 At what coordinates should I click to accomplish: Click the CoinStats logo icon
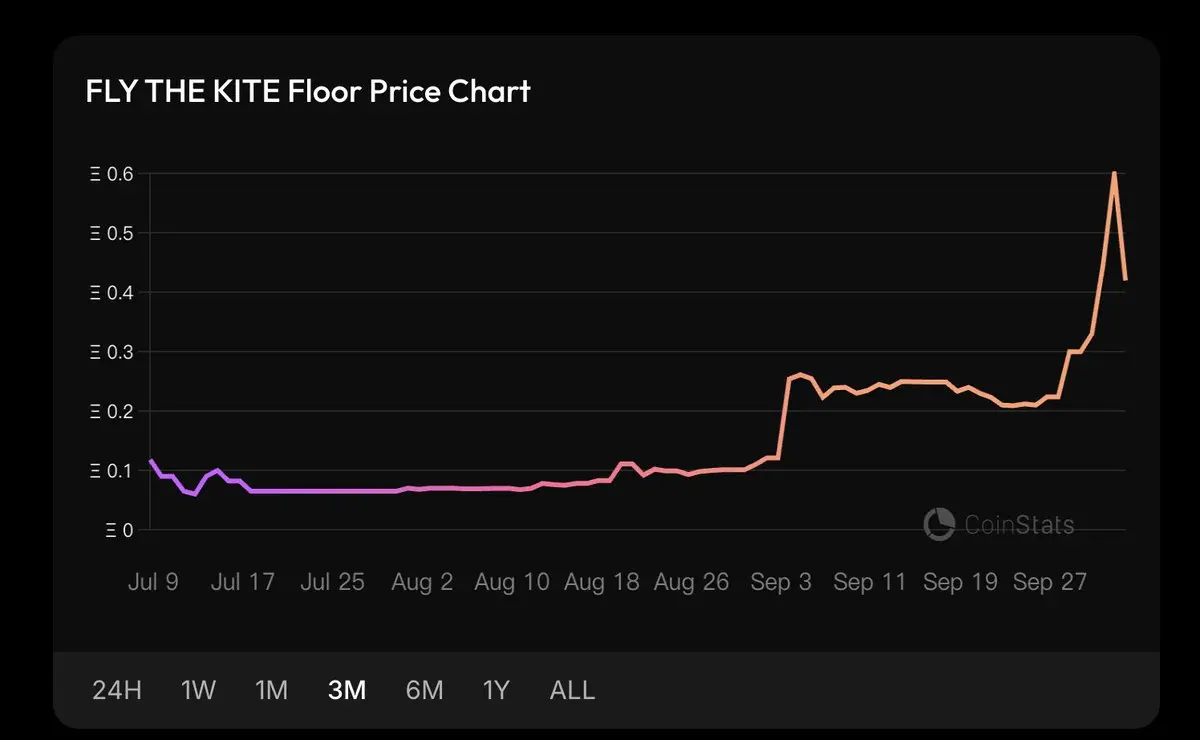click(939, 524)
